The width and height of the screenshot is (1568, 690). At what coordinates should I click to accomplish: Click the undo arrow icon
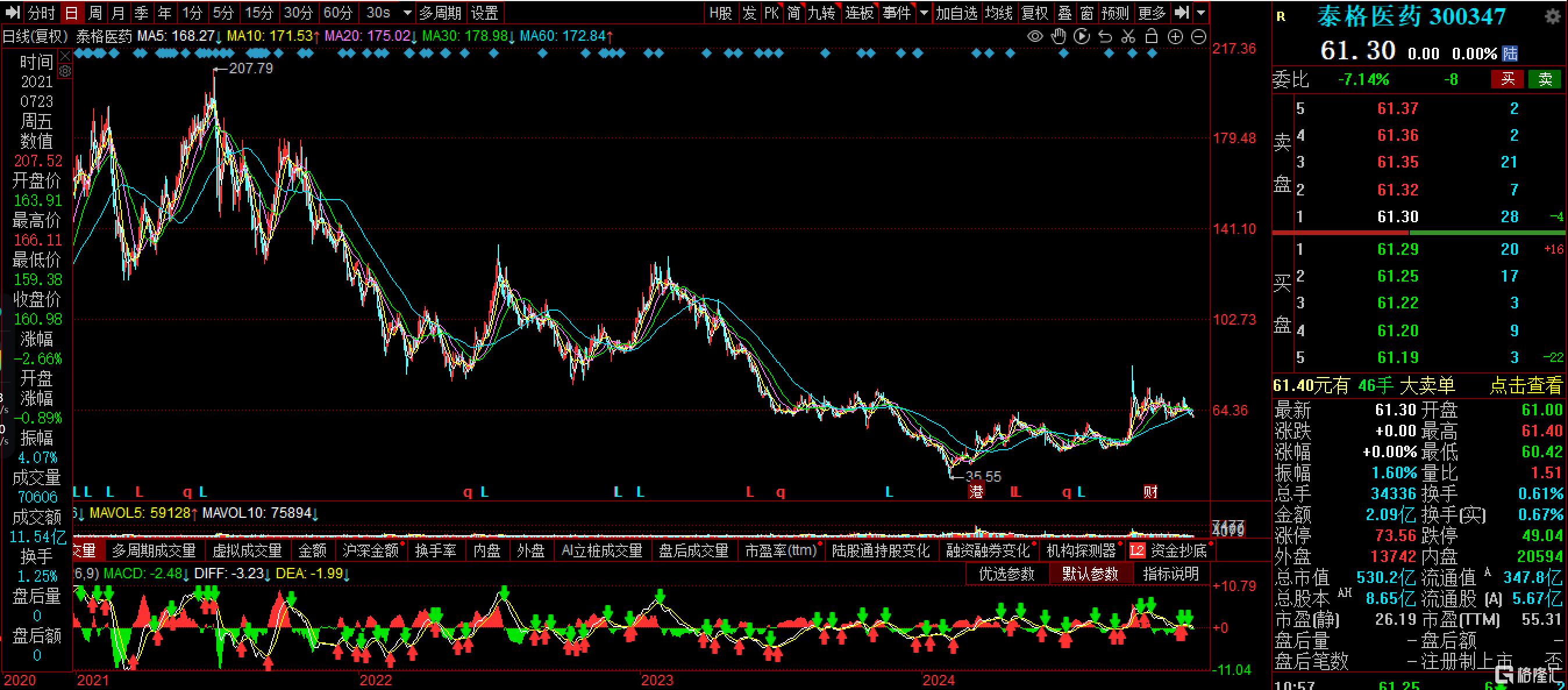[x=1105, y=37]
